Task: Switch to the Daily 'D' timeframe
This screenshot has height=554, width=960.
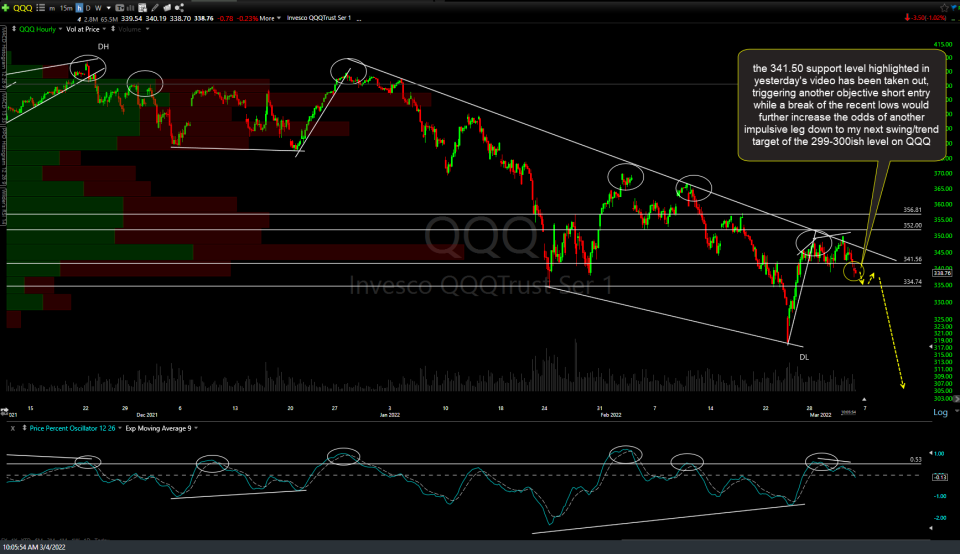Action: click(x=88, y=8)
